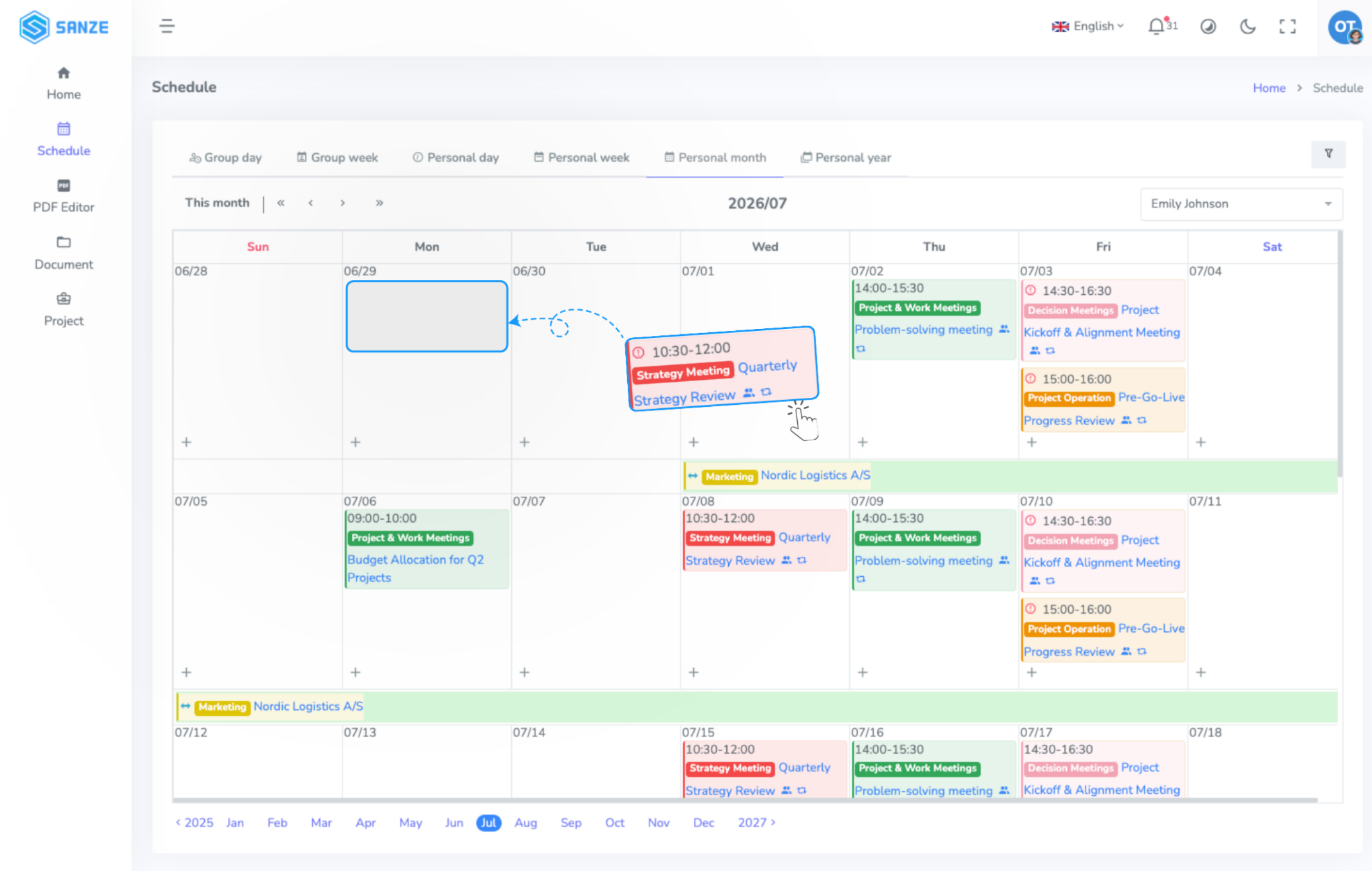Select Mar in month bar
This screenshot has width=1372, height=871.
[321, 823]
